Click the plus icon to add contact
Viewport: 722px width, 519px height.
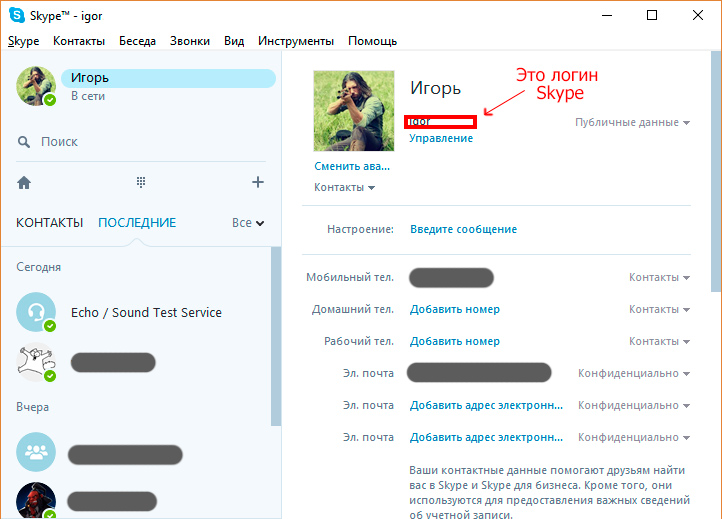(x=258, y=182)
